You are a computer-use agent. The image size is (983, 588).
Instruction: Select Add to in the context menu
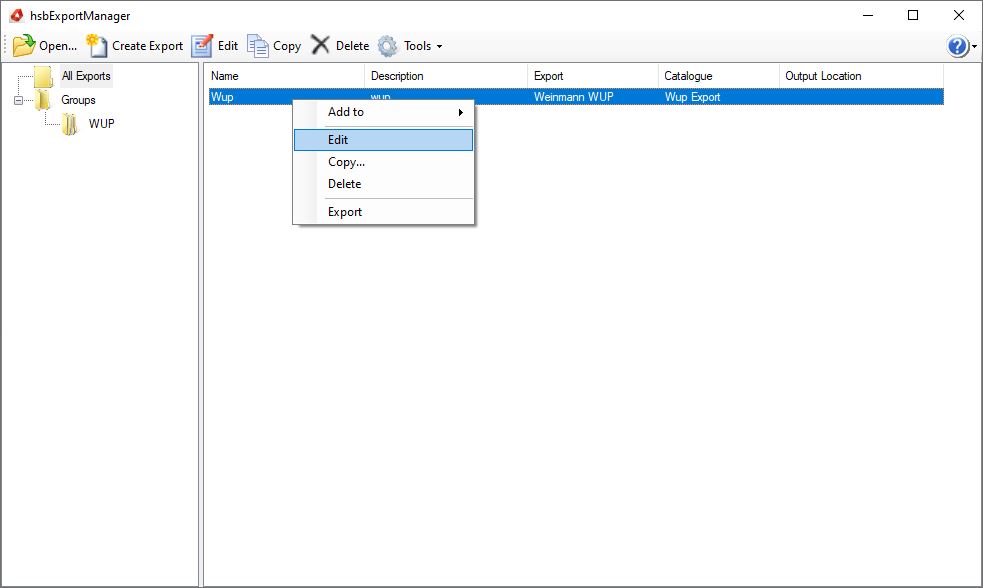[x=383, y=112]
